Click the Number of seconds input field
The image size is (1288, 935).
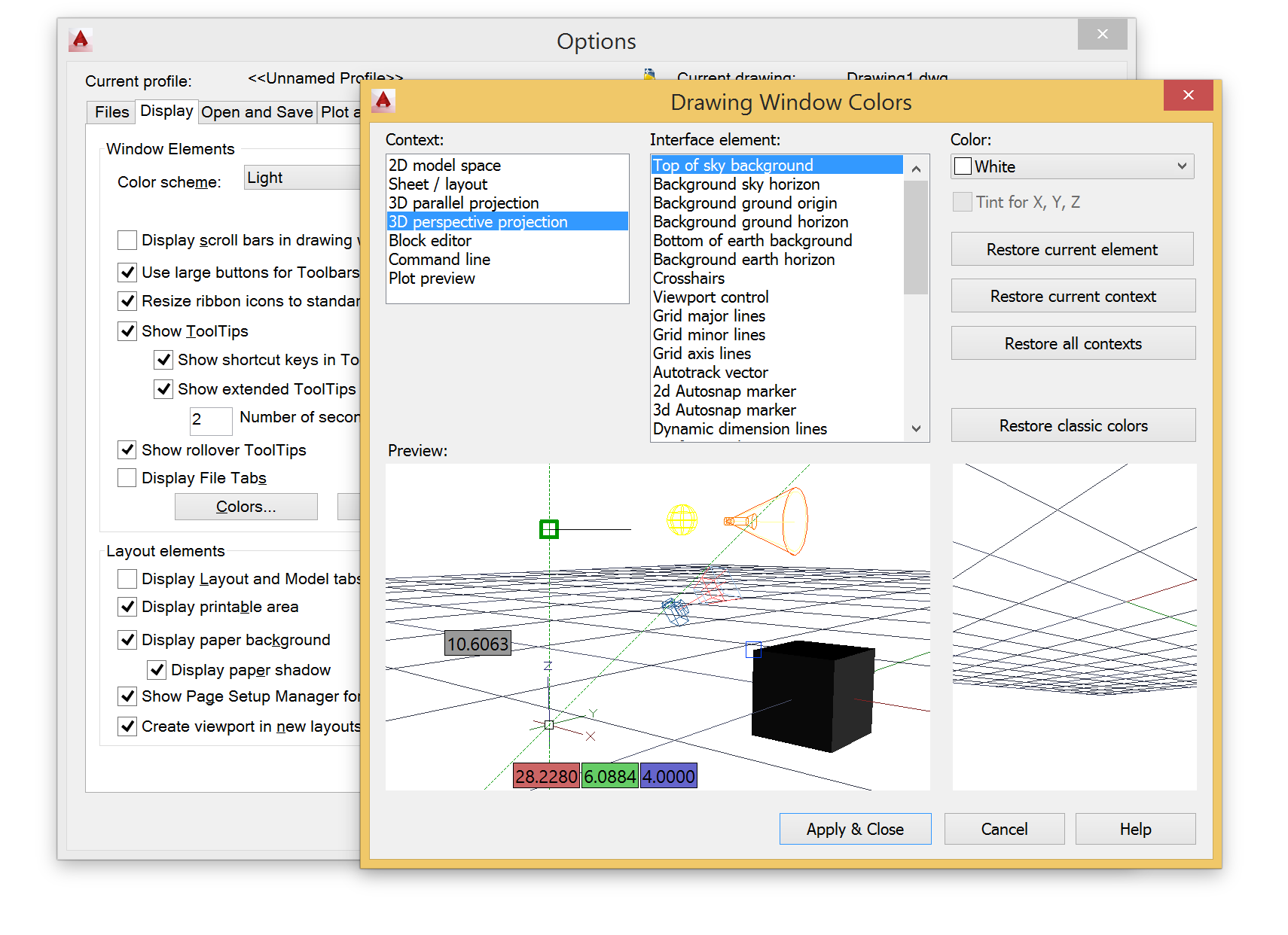[x=210, y=421]
